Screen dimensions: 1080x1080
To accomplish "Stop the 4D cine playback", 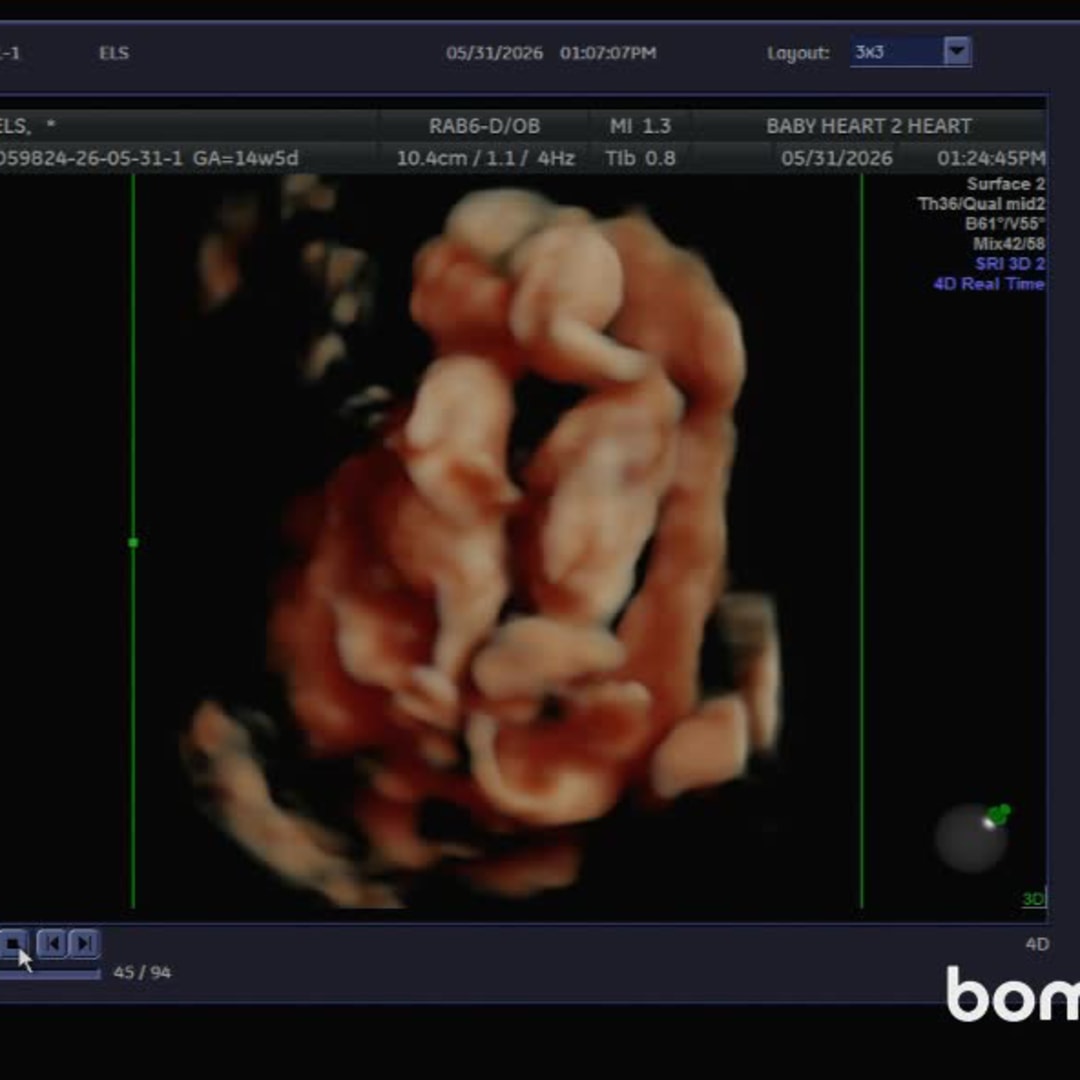I will pos(13,943).
